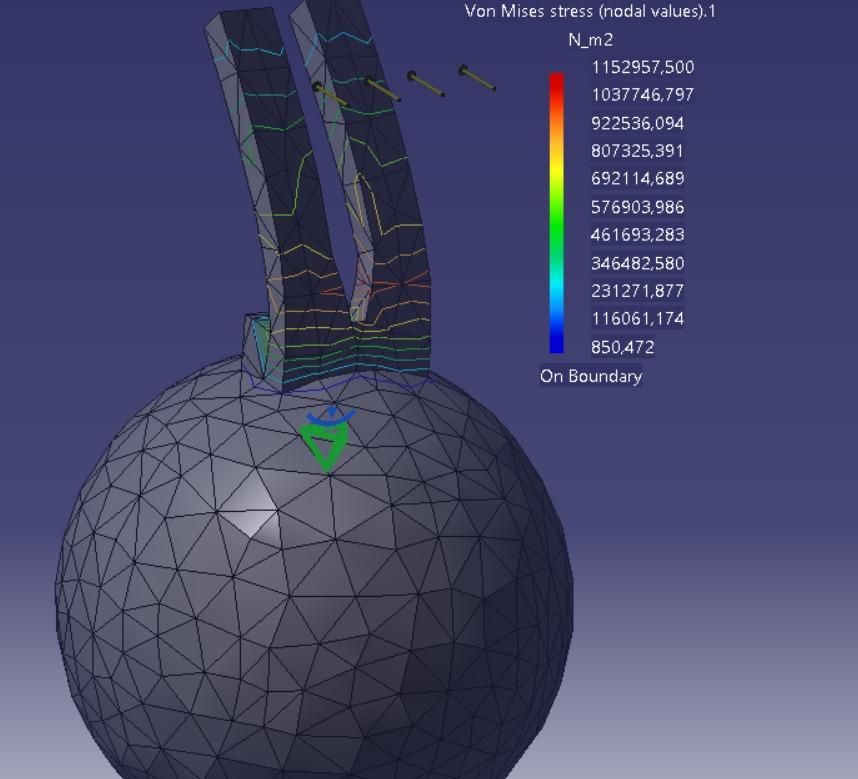Click legend value 116061,174
The width and height of the screenshot is (858, 779).
pos(637,318)
